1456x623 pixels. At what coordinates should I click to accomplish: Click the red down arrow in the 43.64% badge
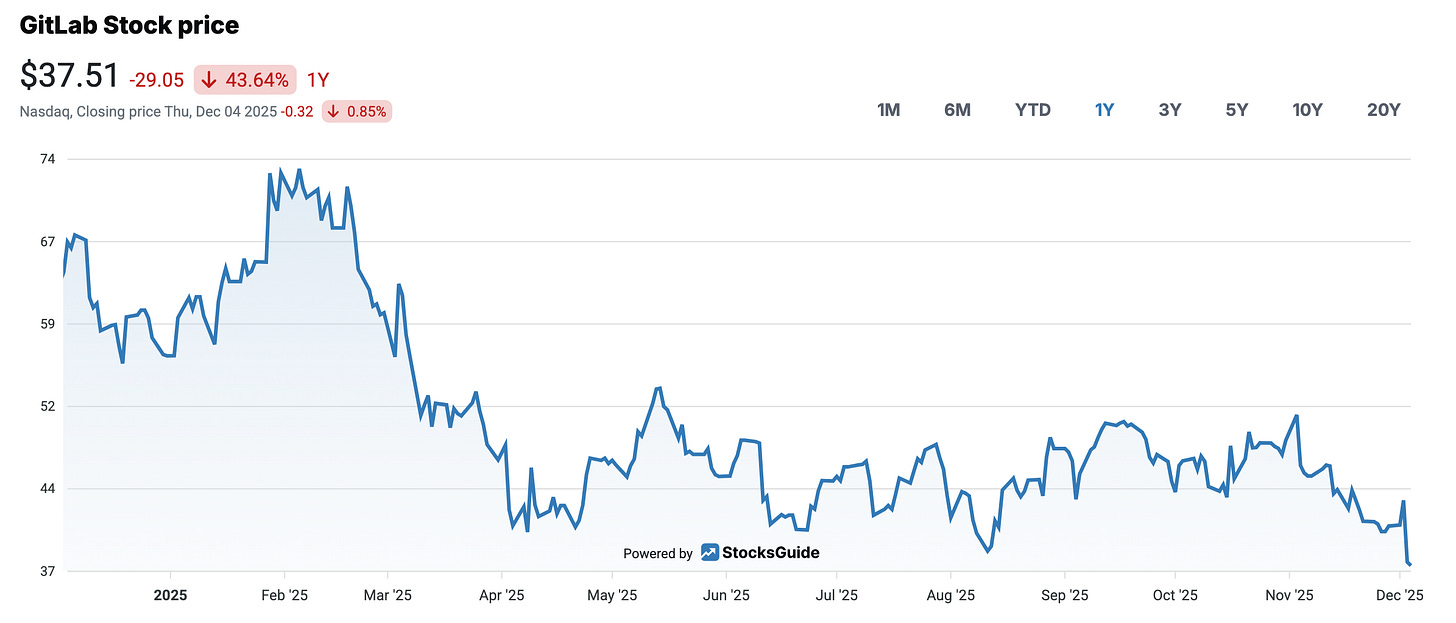click(207, 79)
